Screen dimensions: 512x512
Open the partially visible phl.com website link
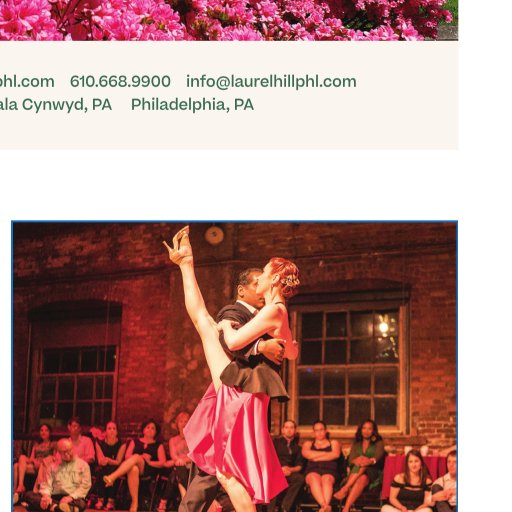click(27, 82)
